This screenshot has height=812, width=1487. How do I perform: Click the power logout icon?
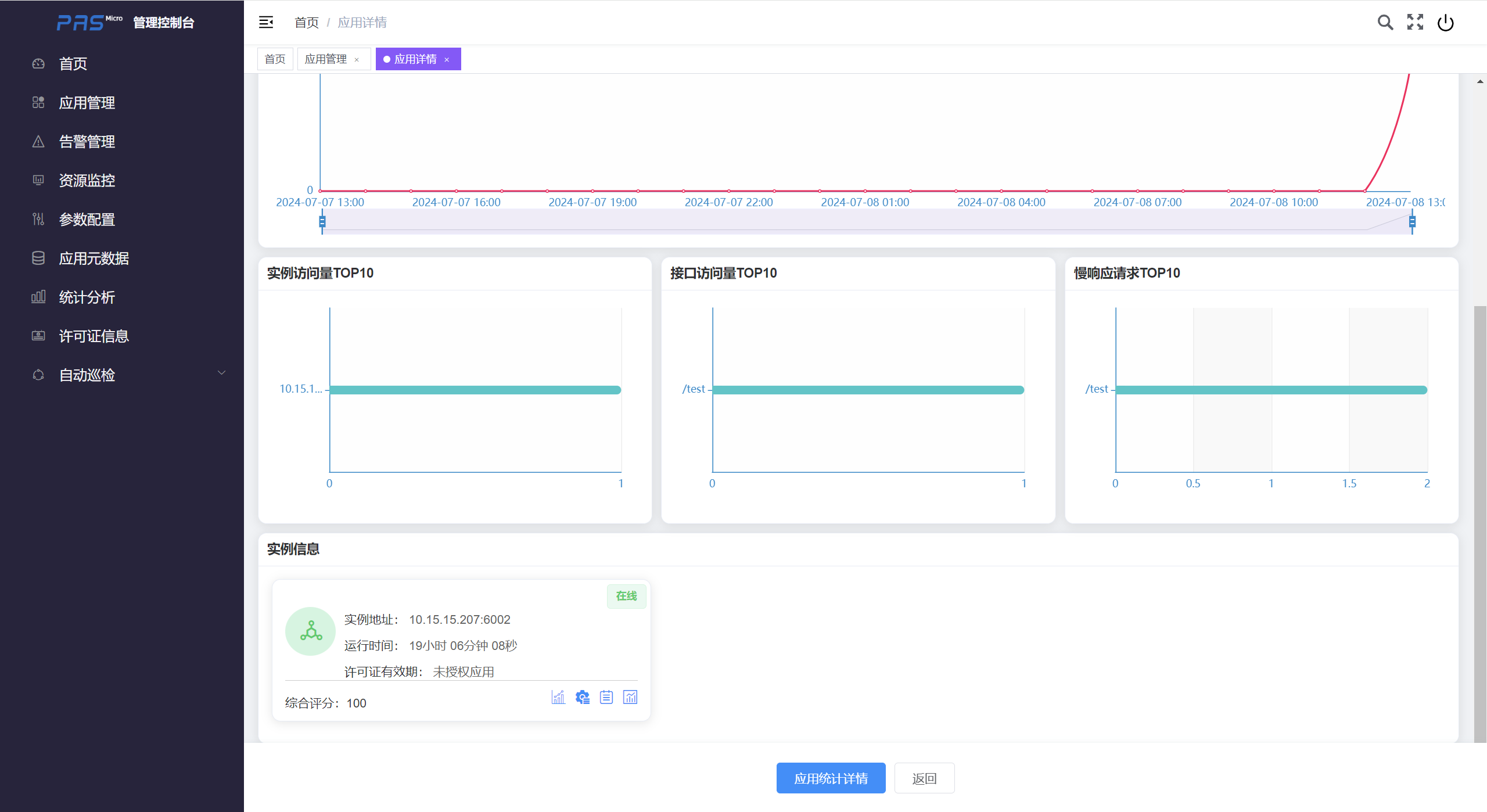tap(1446, 23)
